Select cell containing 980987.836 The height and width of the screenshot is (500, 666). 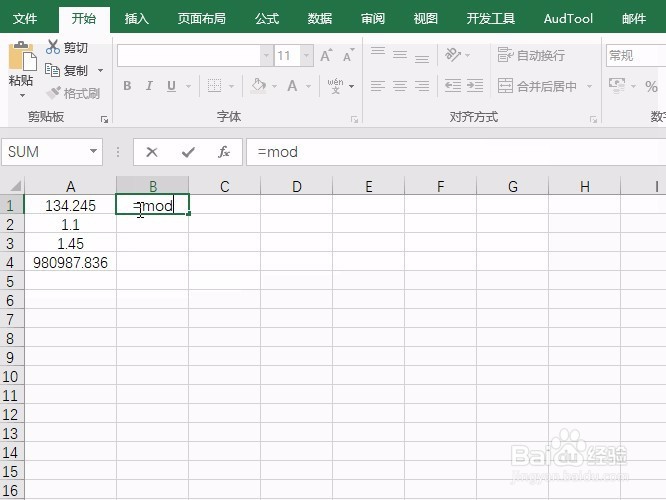coord(71,263)
